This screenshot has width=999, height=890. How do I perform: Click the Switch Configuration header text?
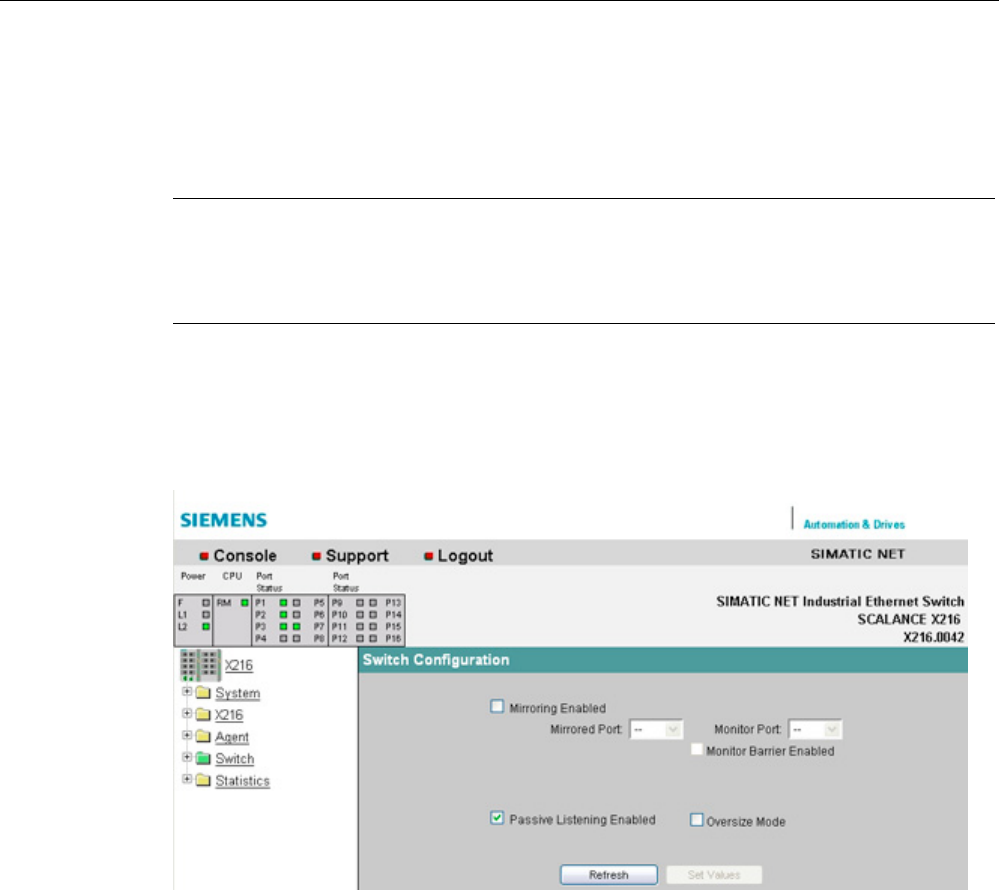click(436, 660)
